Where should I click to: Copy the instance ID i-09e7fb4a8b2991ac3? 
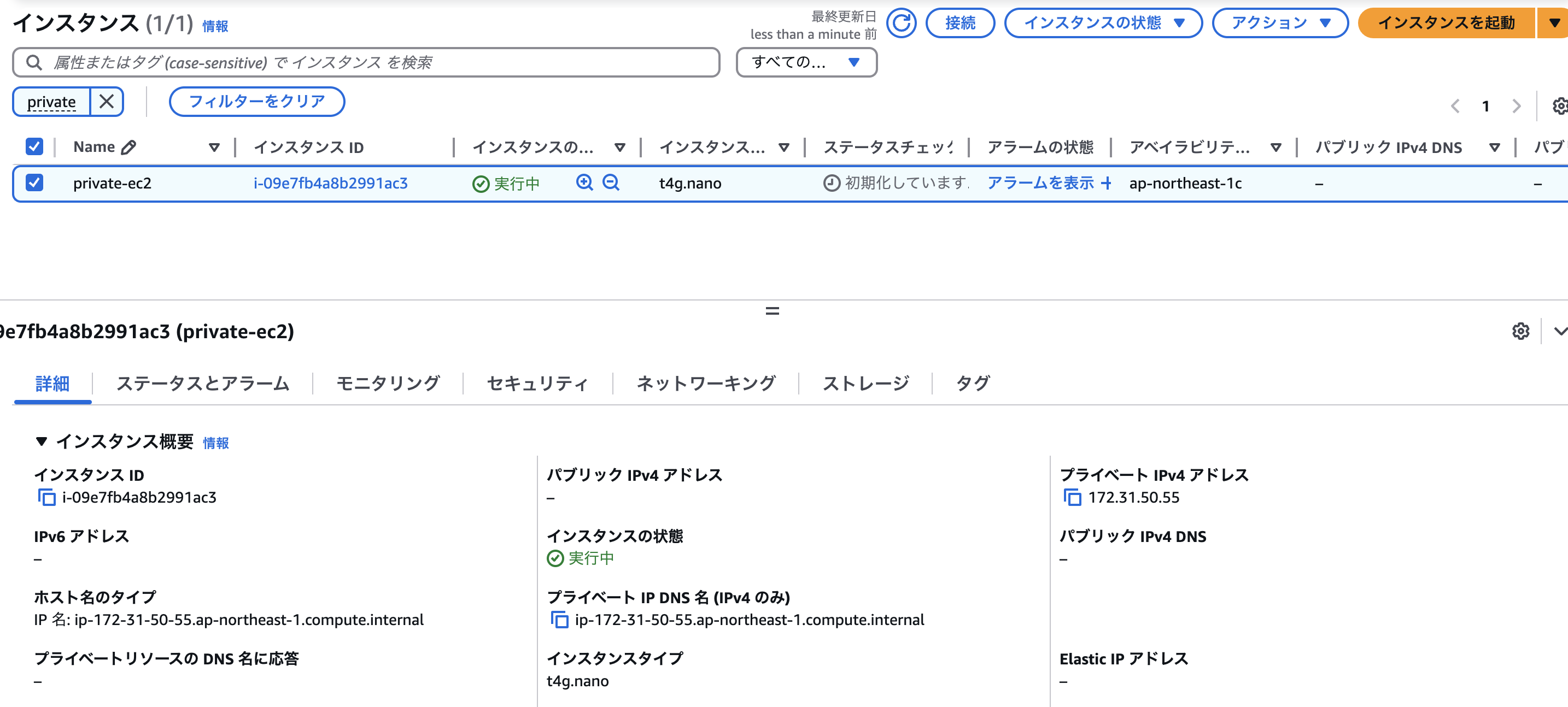pos(47,497)
